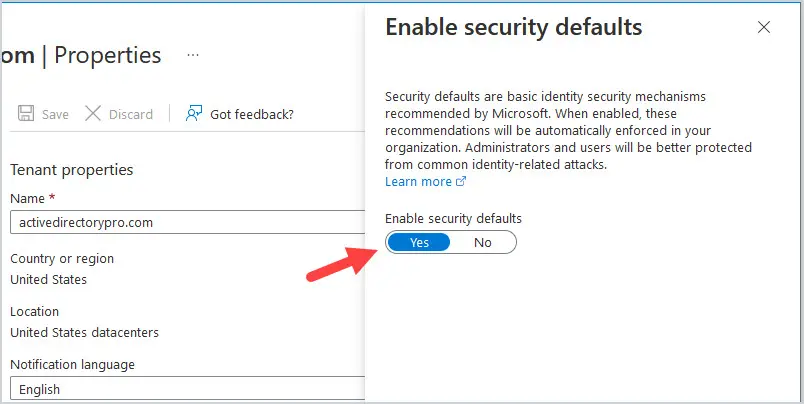Open the ellipsis more options menu
The image size is (804, 404).
click(193, 54)
